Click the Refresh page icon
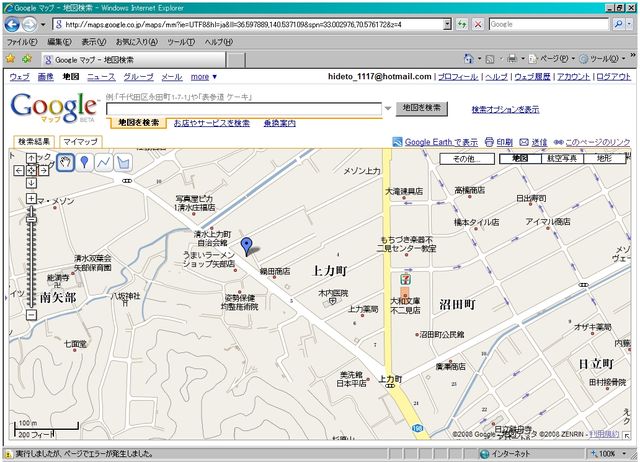 462,24
